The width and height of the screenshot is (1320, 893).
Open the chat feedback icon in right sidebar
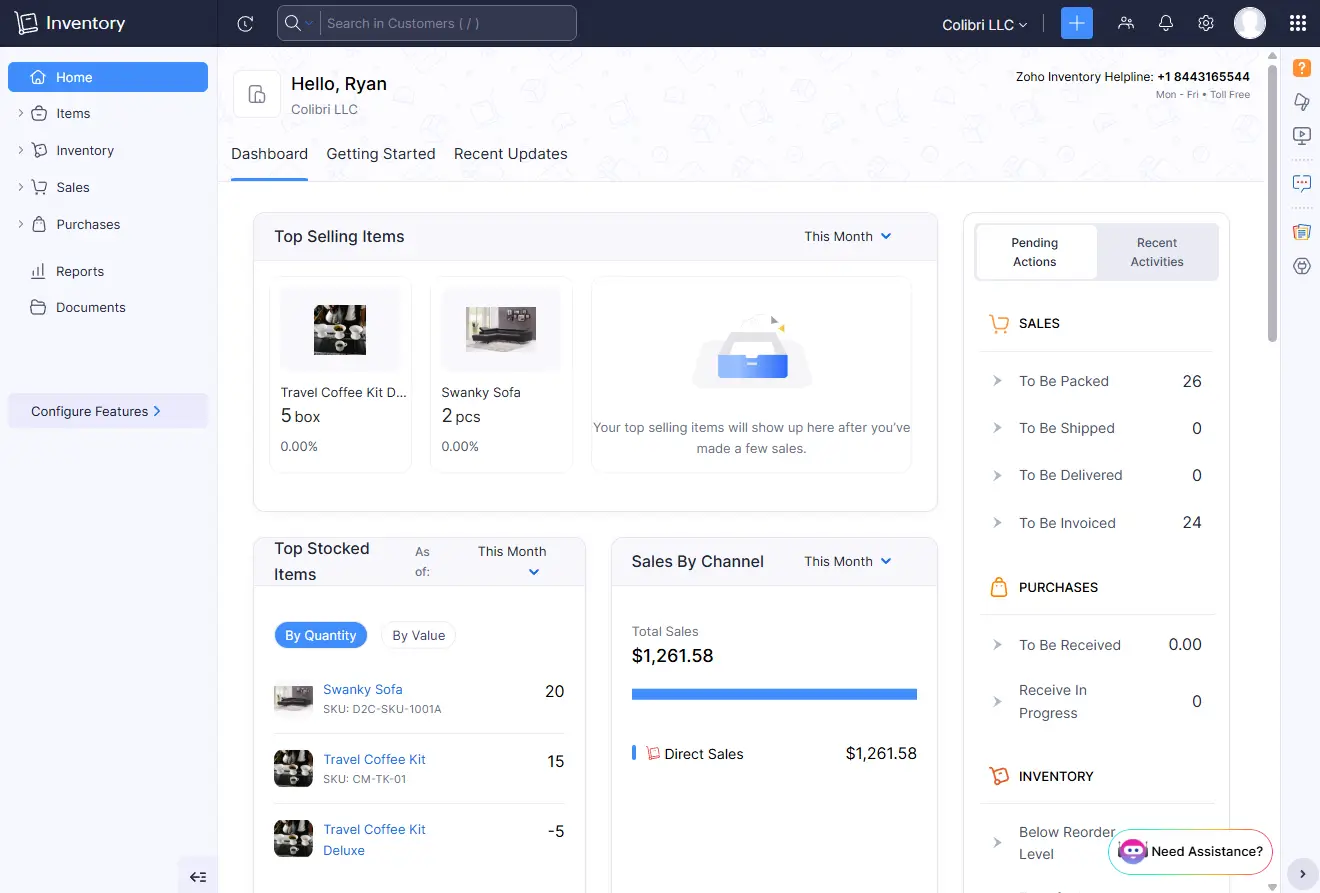1301,183
